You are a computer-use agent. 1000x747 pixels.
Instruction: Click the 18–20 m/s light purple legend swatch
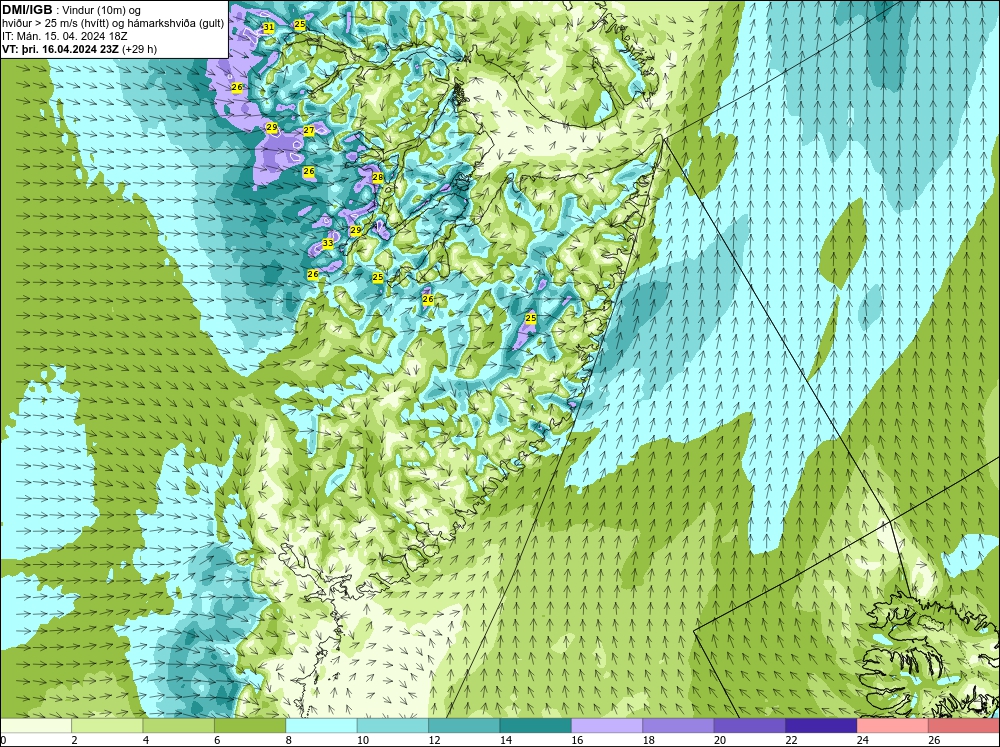[679, 725]
